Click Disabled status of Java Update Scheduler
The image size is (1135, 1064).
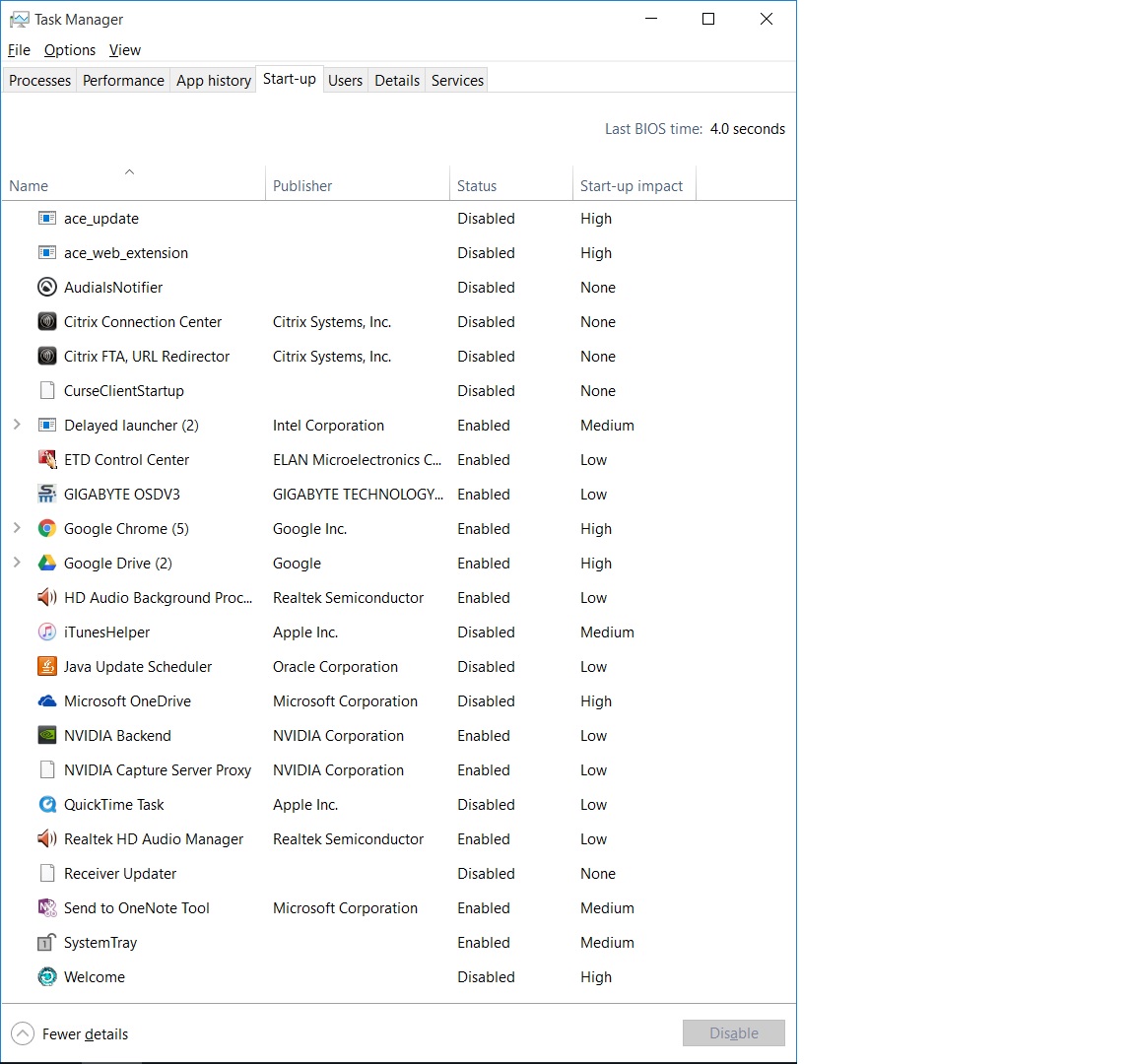coord(486,667)
